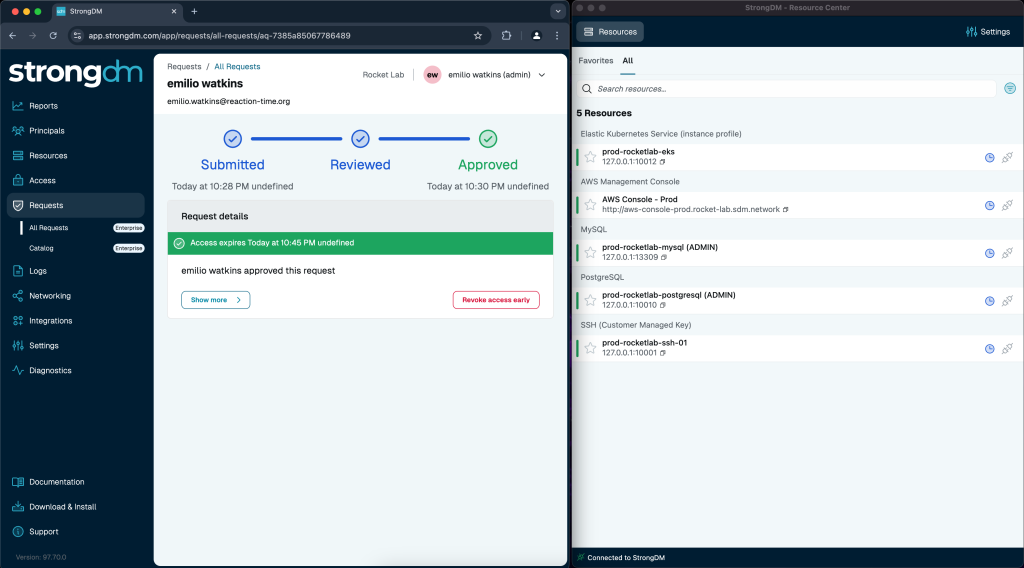1024x568 pixels.
Task: Click the connect plug icon for prod-rocketlab-ssh-01
Action: (1008, 349)
